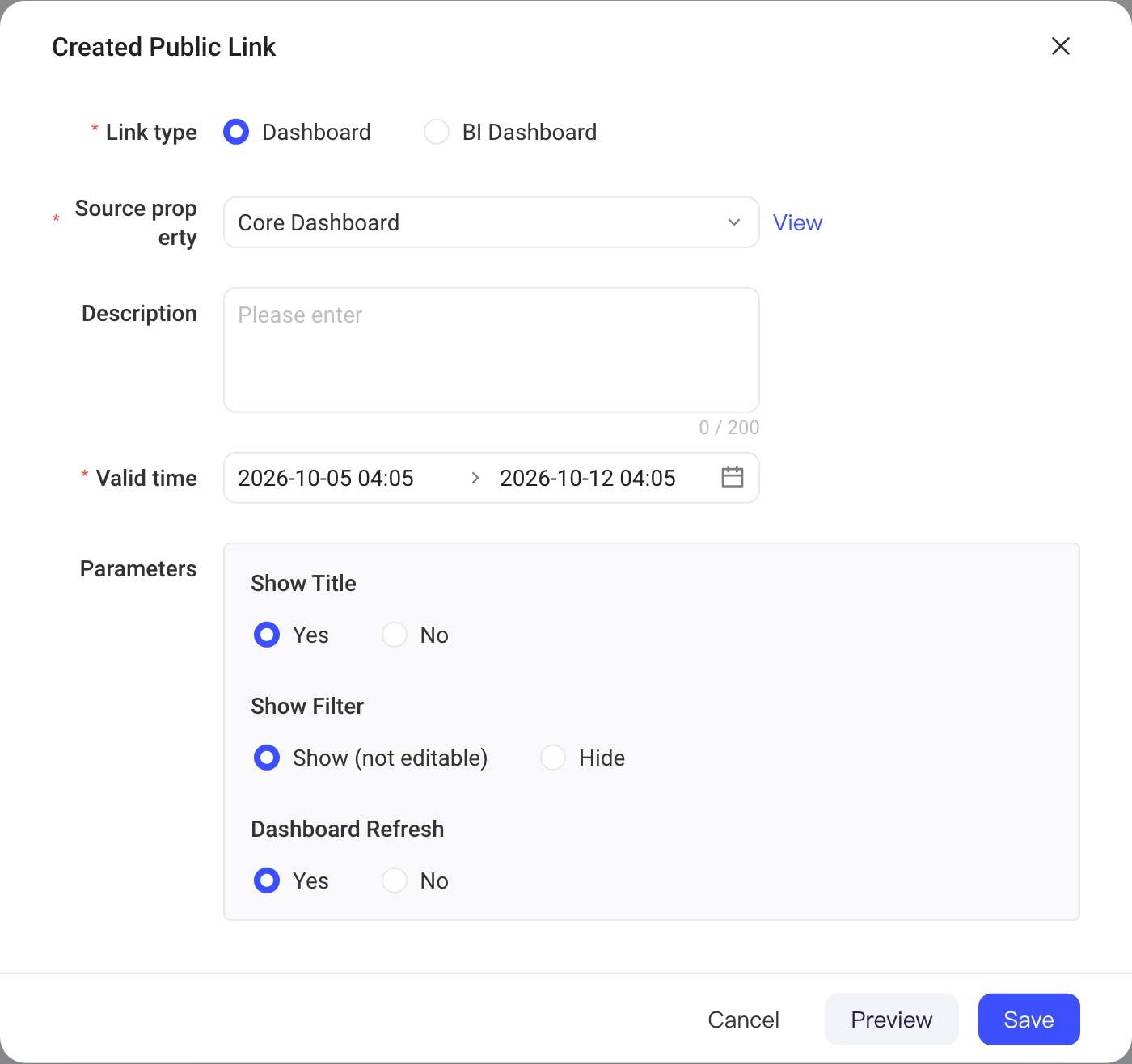Select the Dashboard link type radio

click(236, 132)
